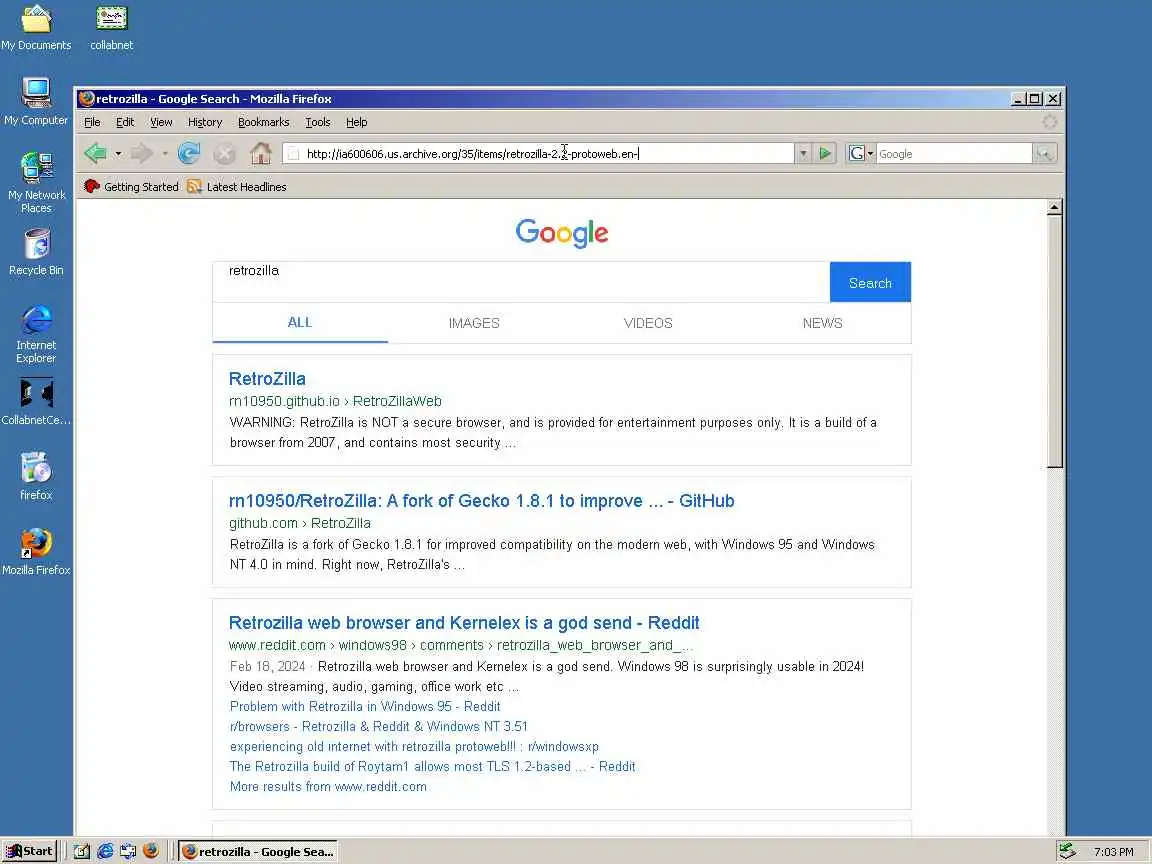The image size is (1152, 864).
Task: Open the Recycle Bin
Action: 36,252
